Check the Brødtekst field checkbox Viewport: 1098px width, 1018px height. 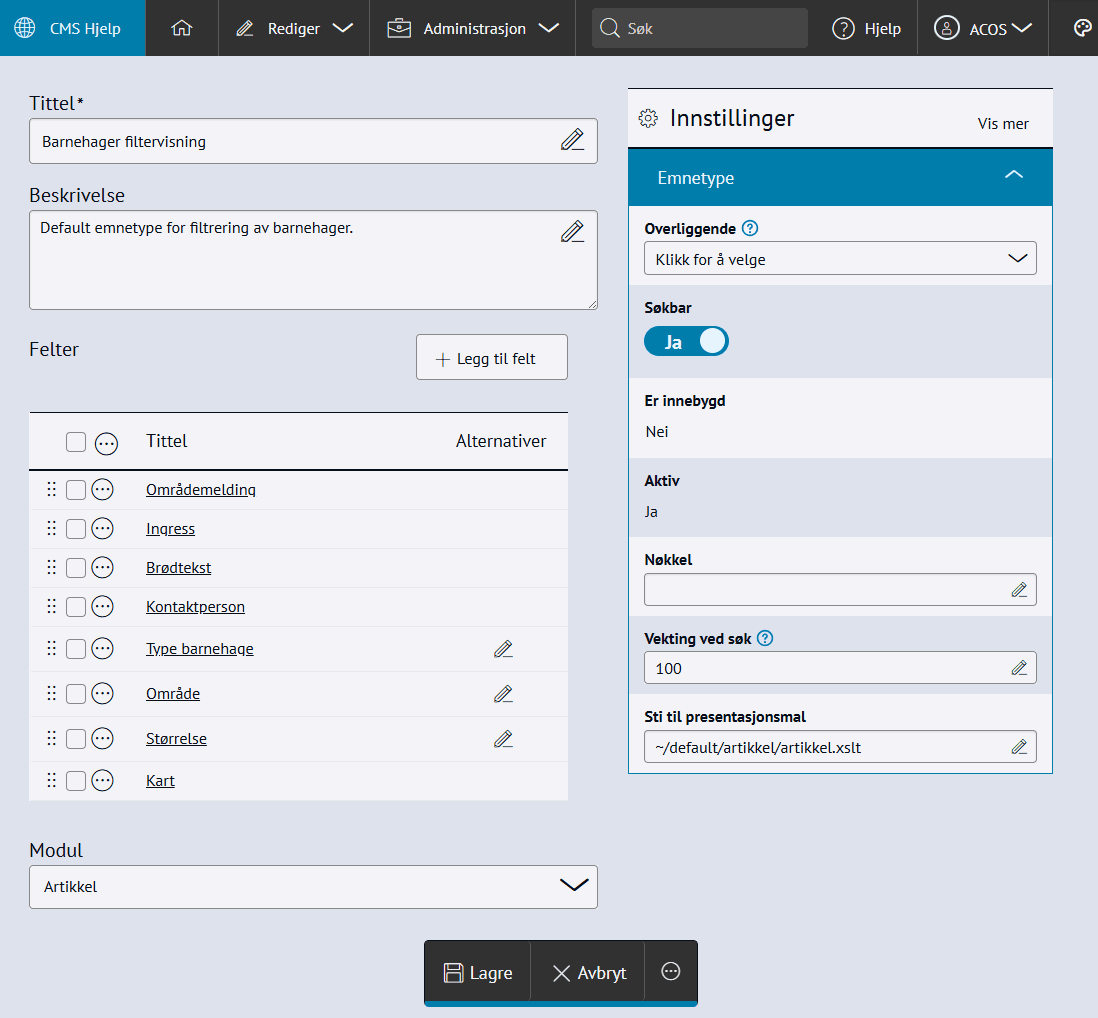coord(76,568)
